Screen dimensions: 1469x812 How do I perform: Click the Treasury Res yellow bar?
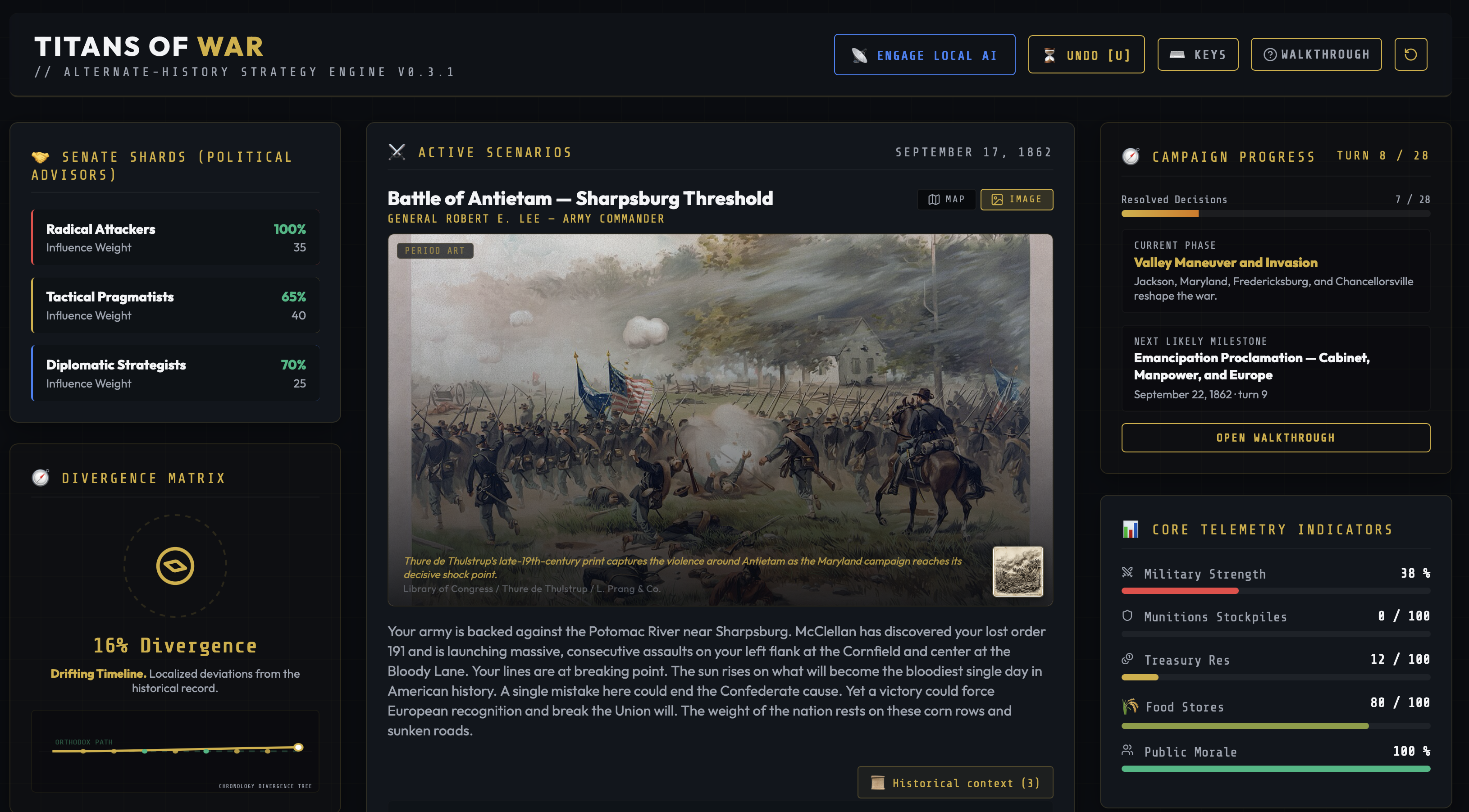(x=1140, y=677)
